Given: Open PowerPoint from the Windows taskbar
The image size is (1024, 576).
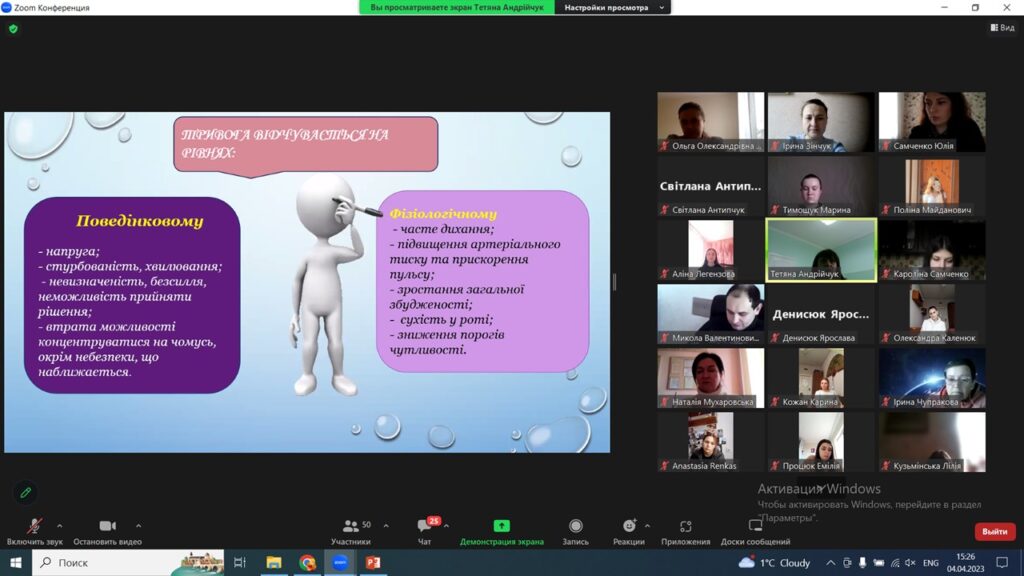Looking at the screenshot, I should pos(372,563).
